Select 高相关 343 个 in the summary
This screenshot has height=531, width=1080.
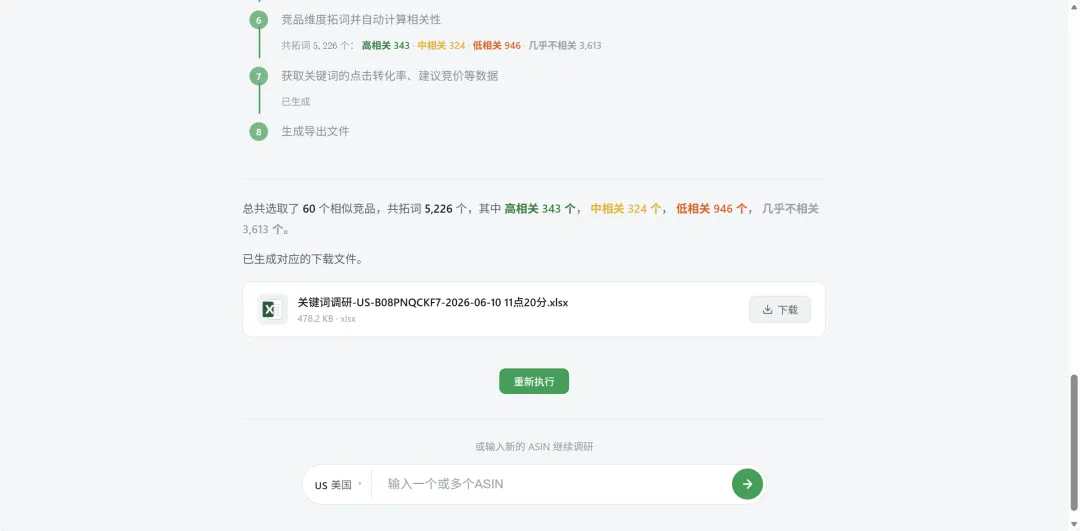point(540,209)
